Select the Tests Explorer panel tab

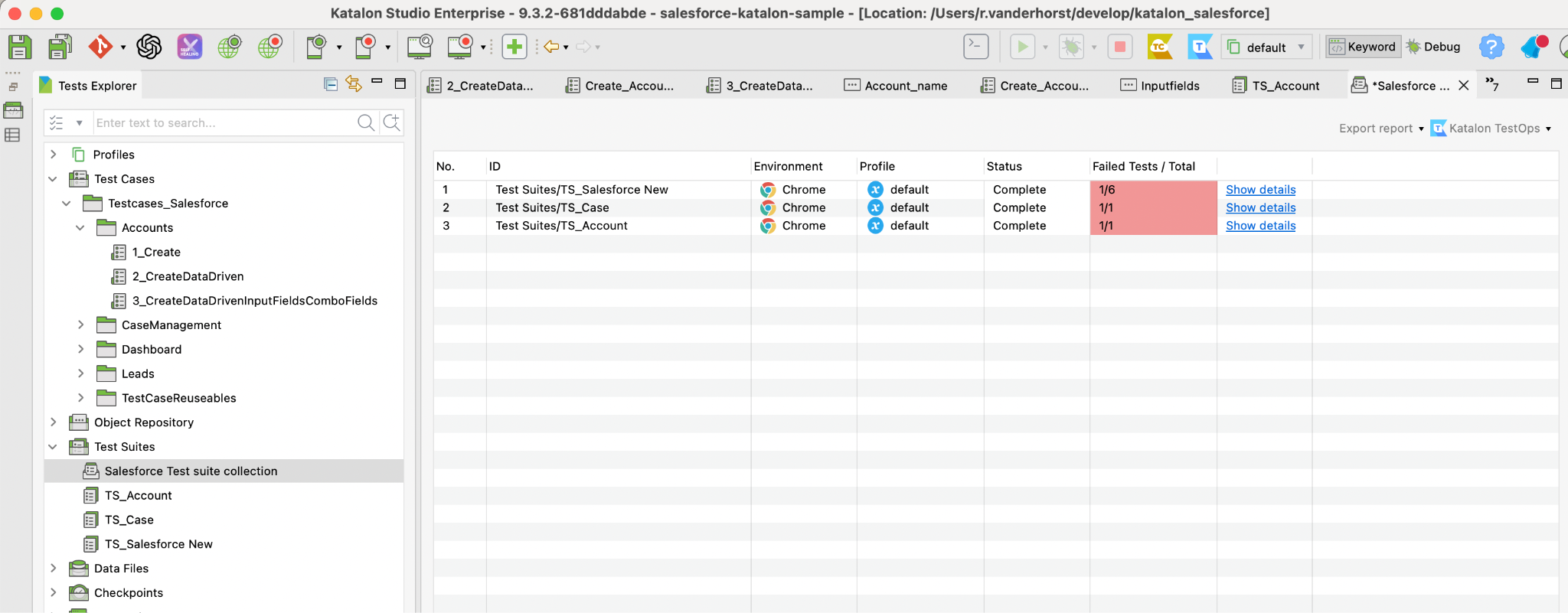(x=88, y=86)
